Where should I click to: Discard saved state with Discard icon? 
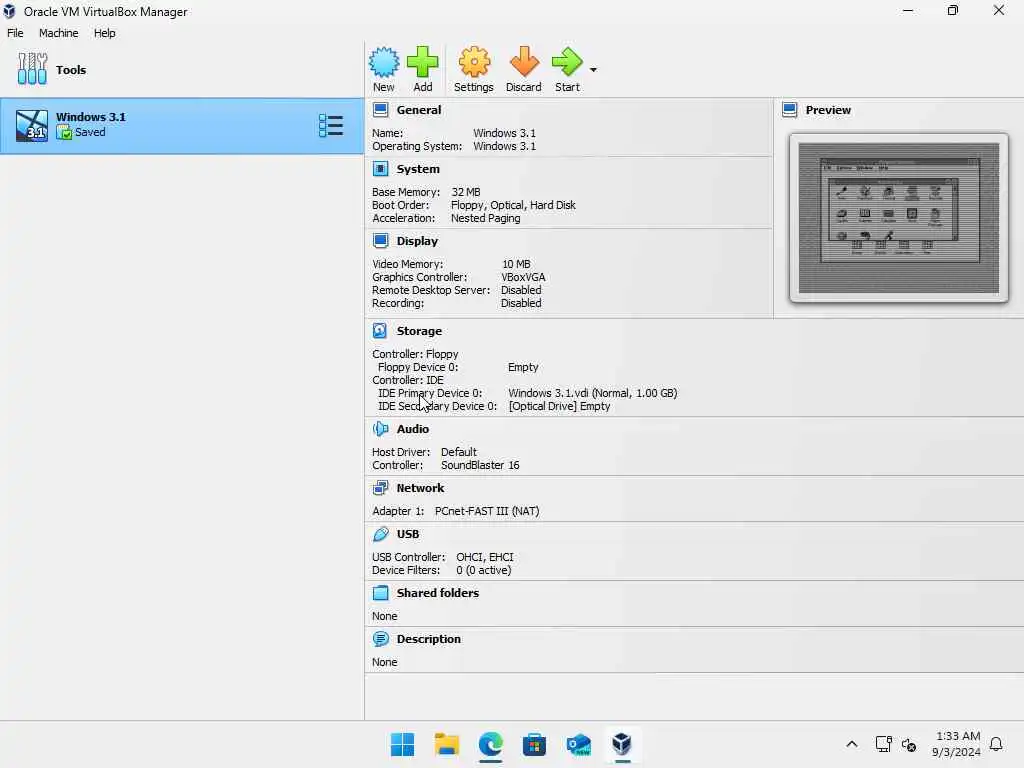pos(524,63)
